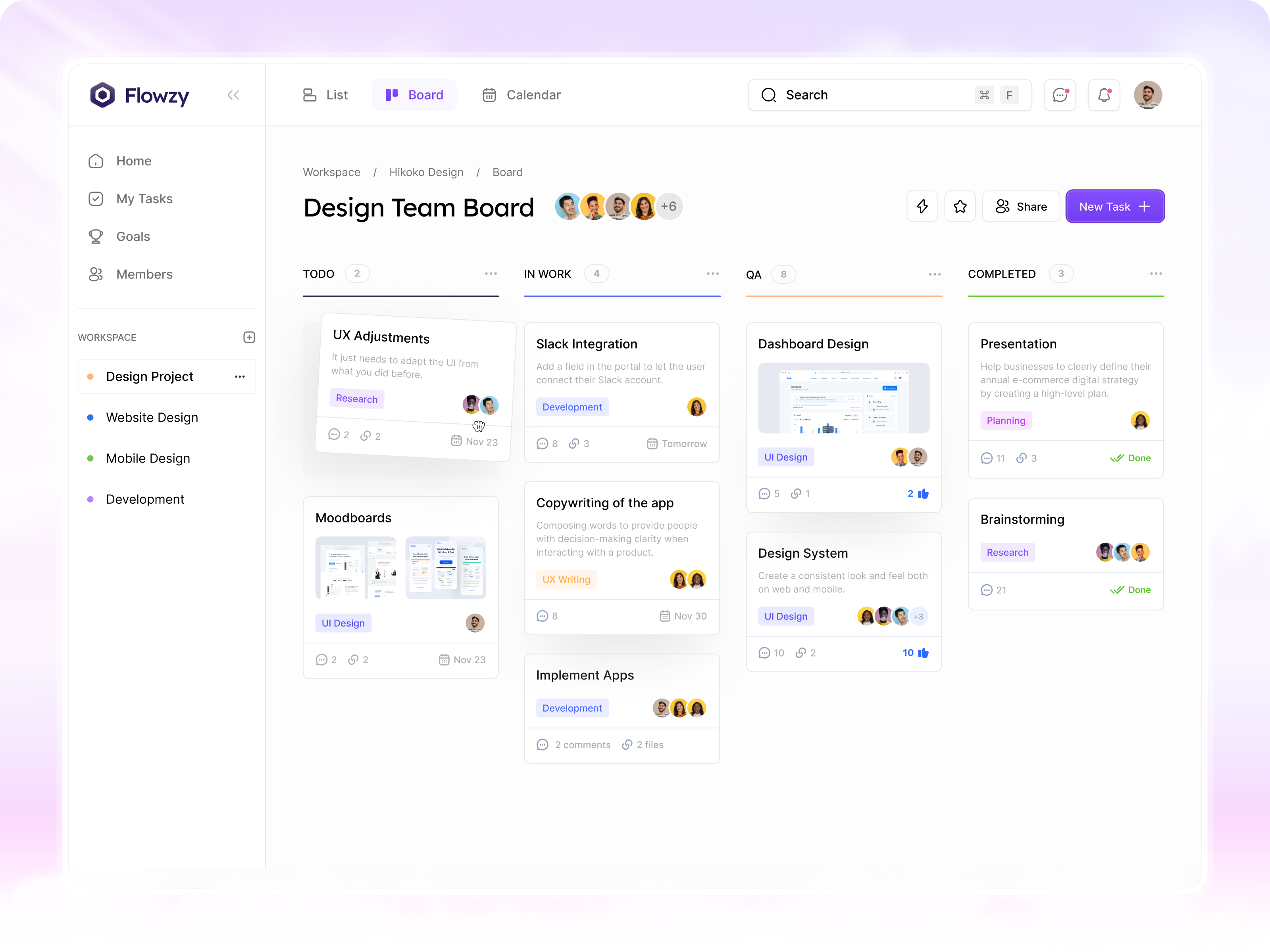The height and width of the screenshot is (952, 1270).
Task: Star the Design Team Board
Action: 960,207
